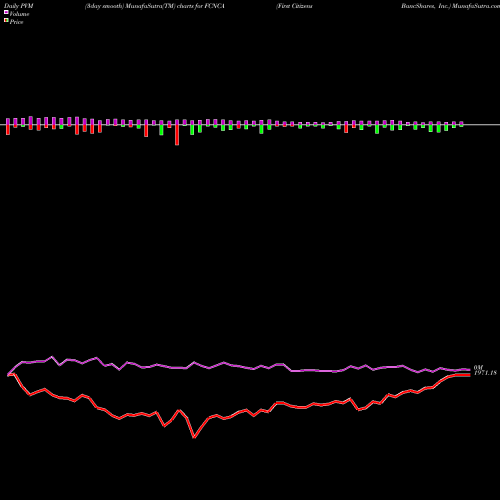Click the '(First Citizens' company name text
500x500 pixels.
294,6
